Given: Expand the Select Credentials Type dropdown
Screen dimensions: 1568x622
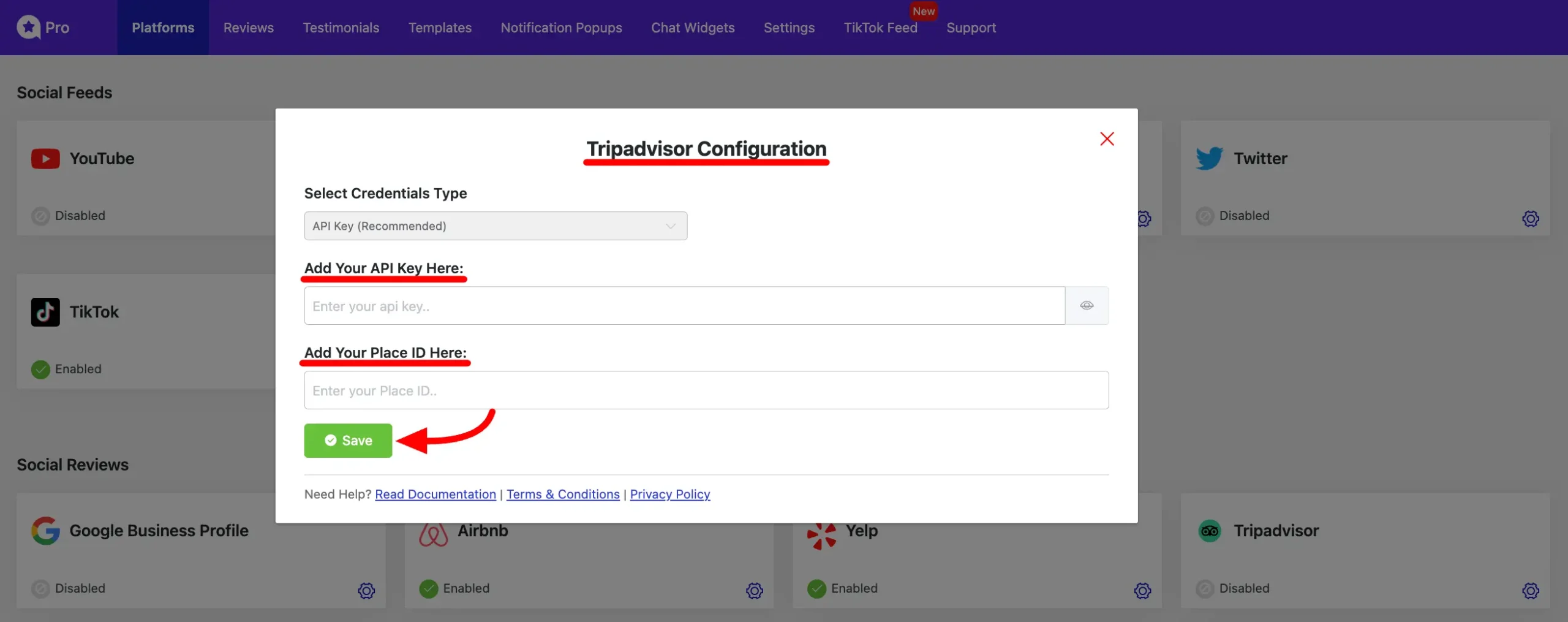Looking at the screenshot, I should [x=496, y=226].
